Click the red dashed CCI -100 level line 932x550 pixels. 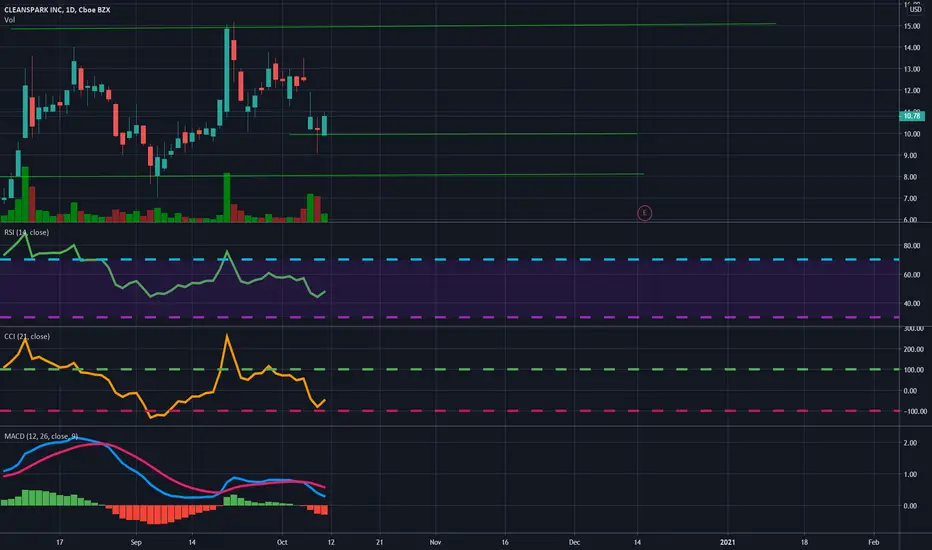(x=449, y=411)
